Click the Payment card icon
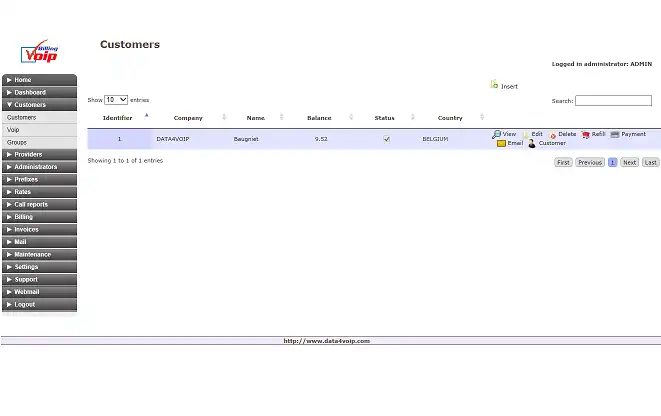The image size is (661, 416). [x=615, y=134]
